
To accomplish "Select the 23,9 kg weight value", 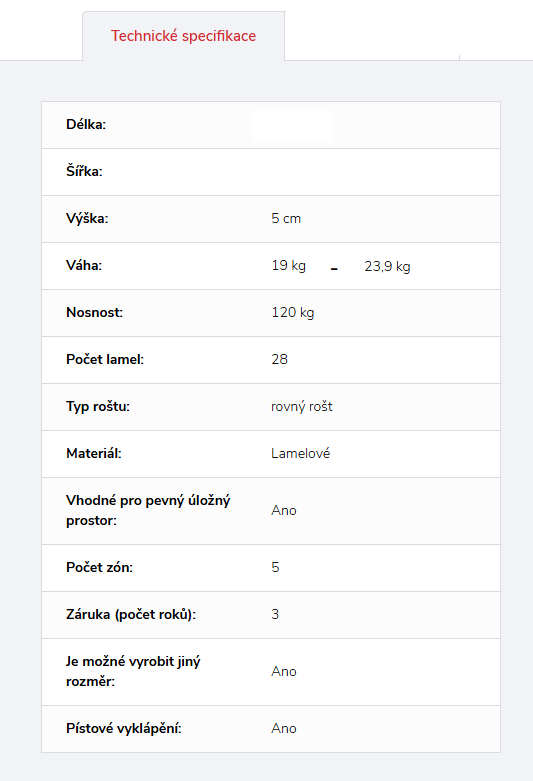I will coord(387,266).
